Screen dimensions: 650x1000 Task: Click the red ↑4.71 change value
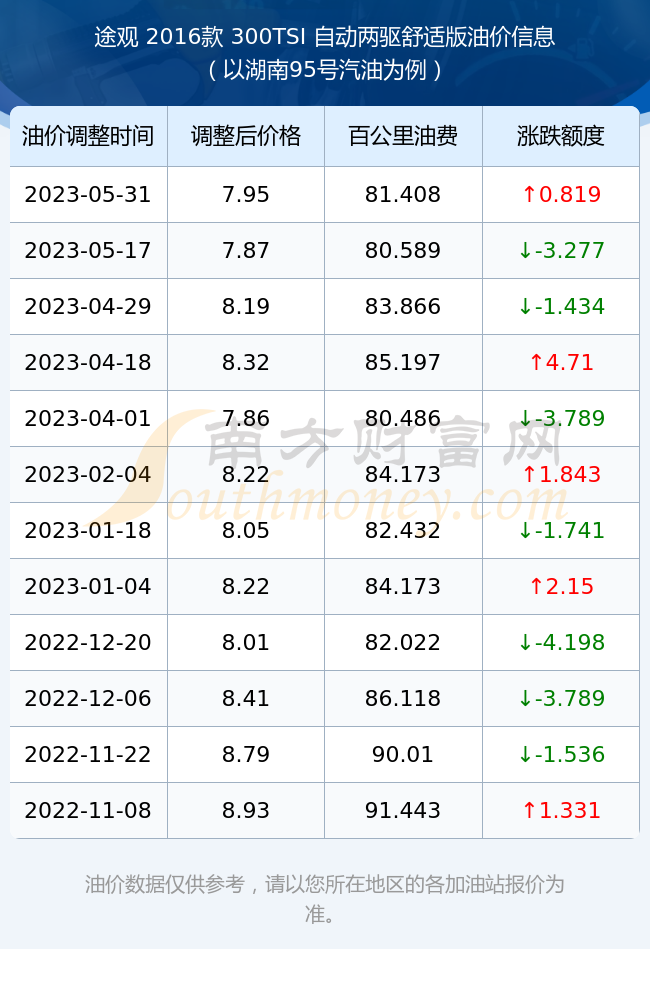(561, 363)
